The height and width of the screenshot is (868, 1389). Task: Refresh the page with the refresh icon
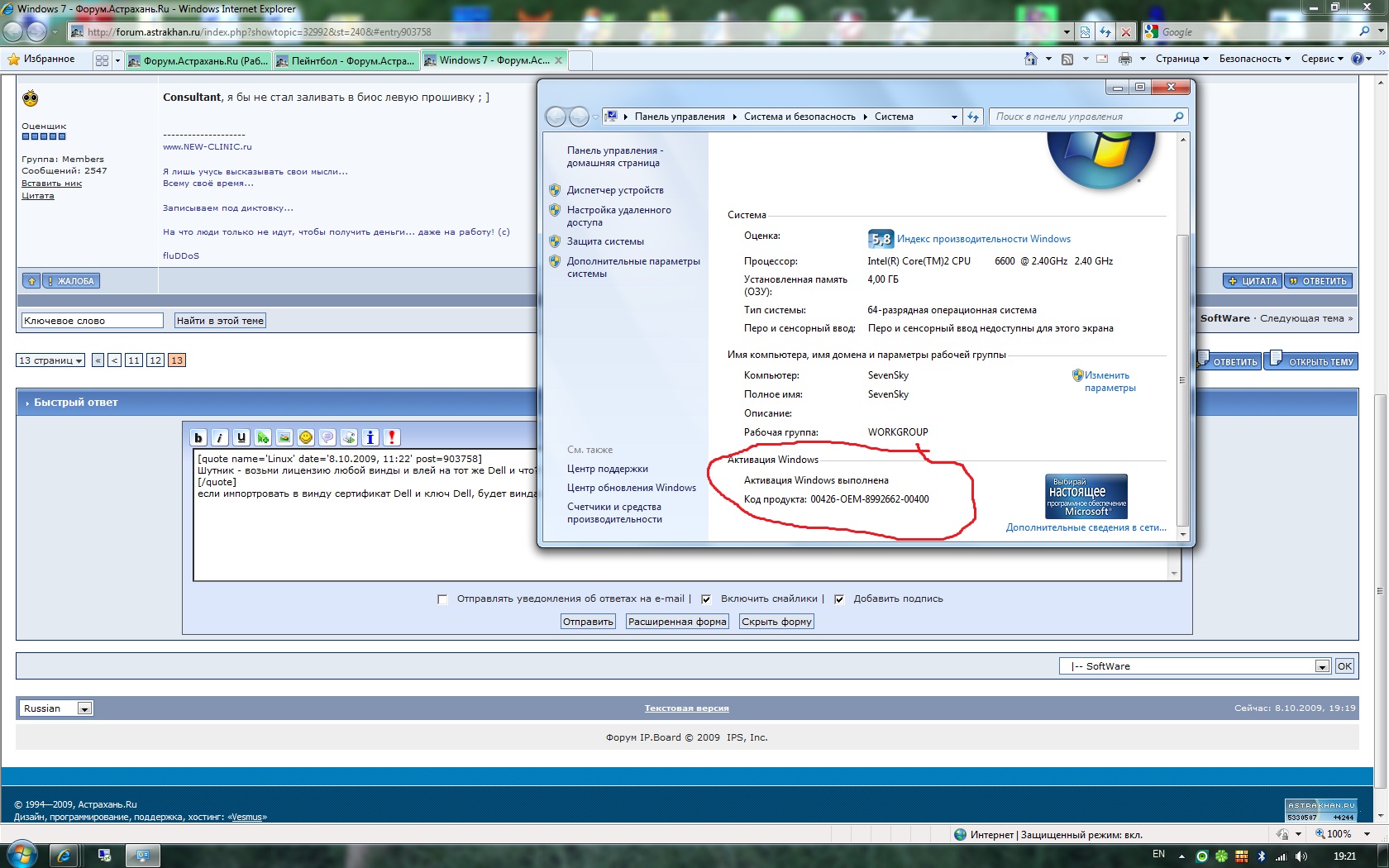click(1105, 31)
